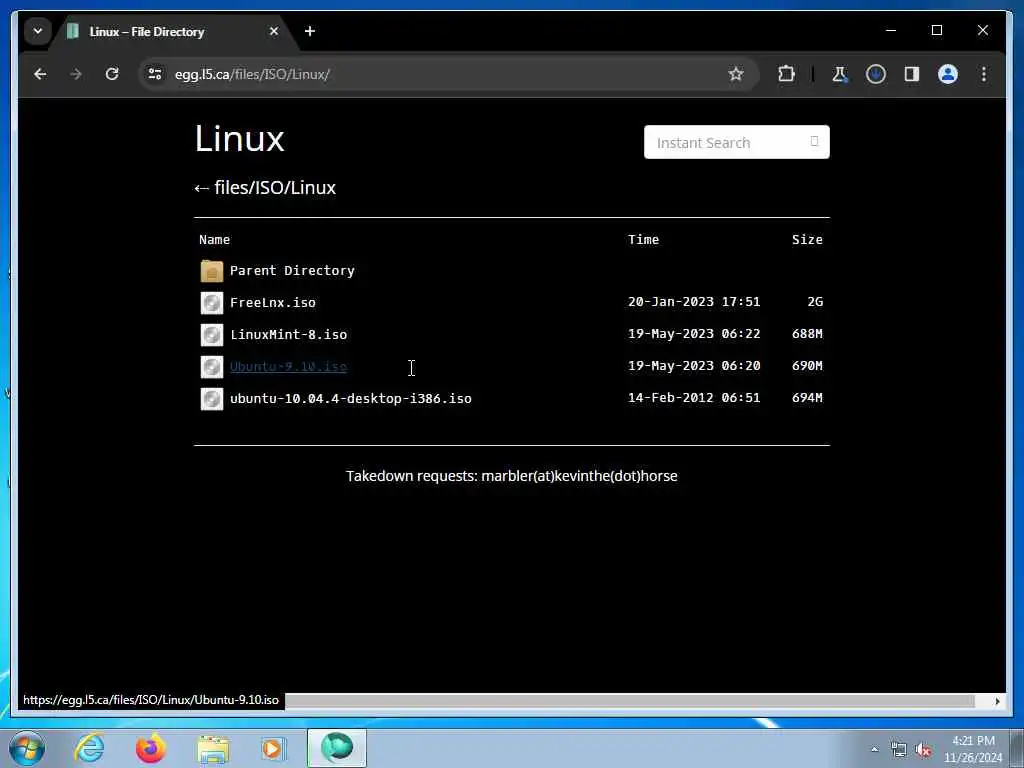Screen dimensions: 1024x768
Task: Open Windows Explorer from taskbar
Action: 213,748
